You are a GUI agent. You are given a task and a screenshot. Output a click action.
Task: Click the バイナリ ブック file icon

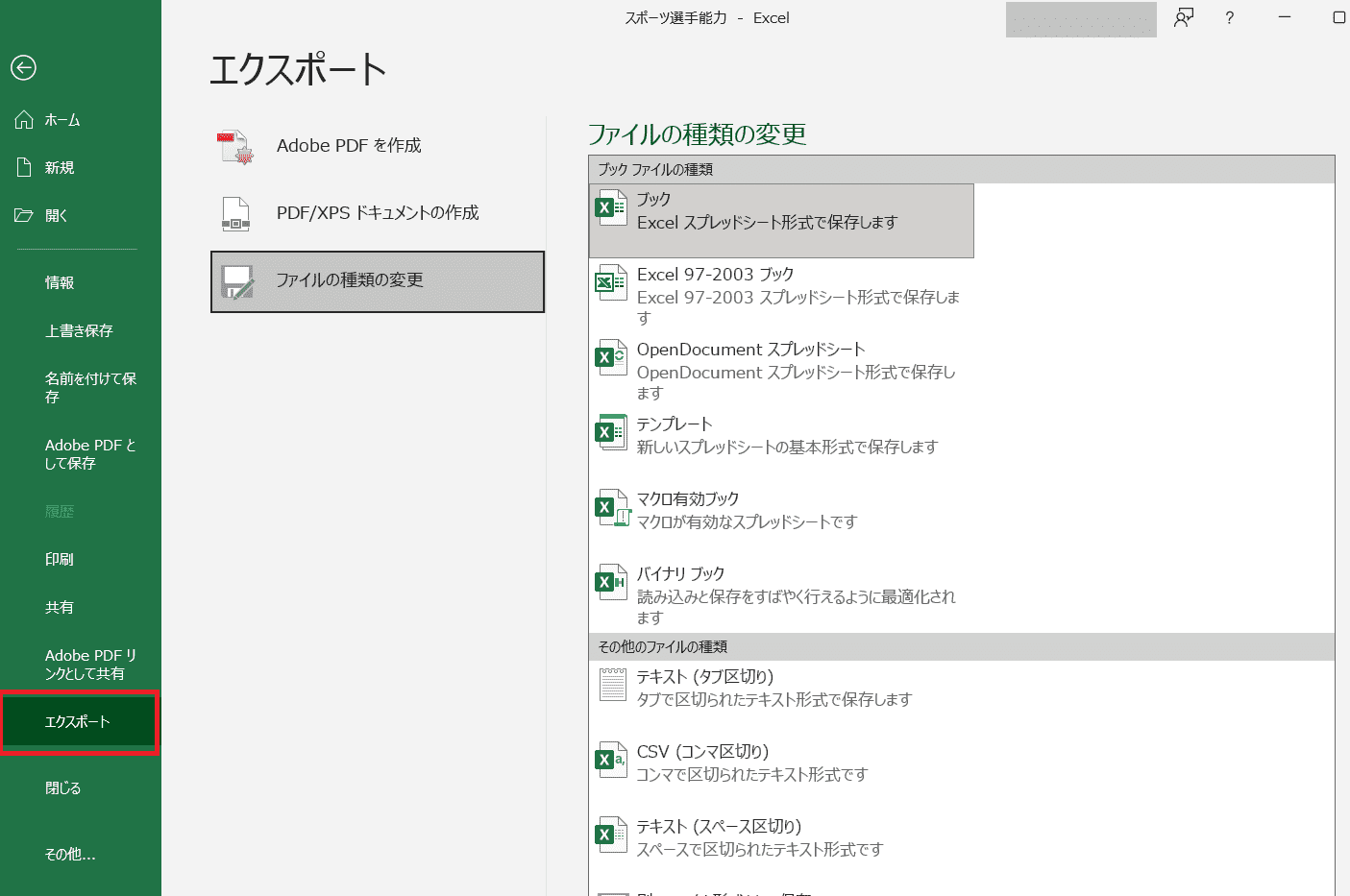pyautogui.click(x=611, y=582)
